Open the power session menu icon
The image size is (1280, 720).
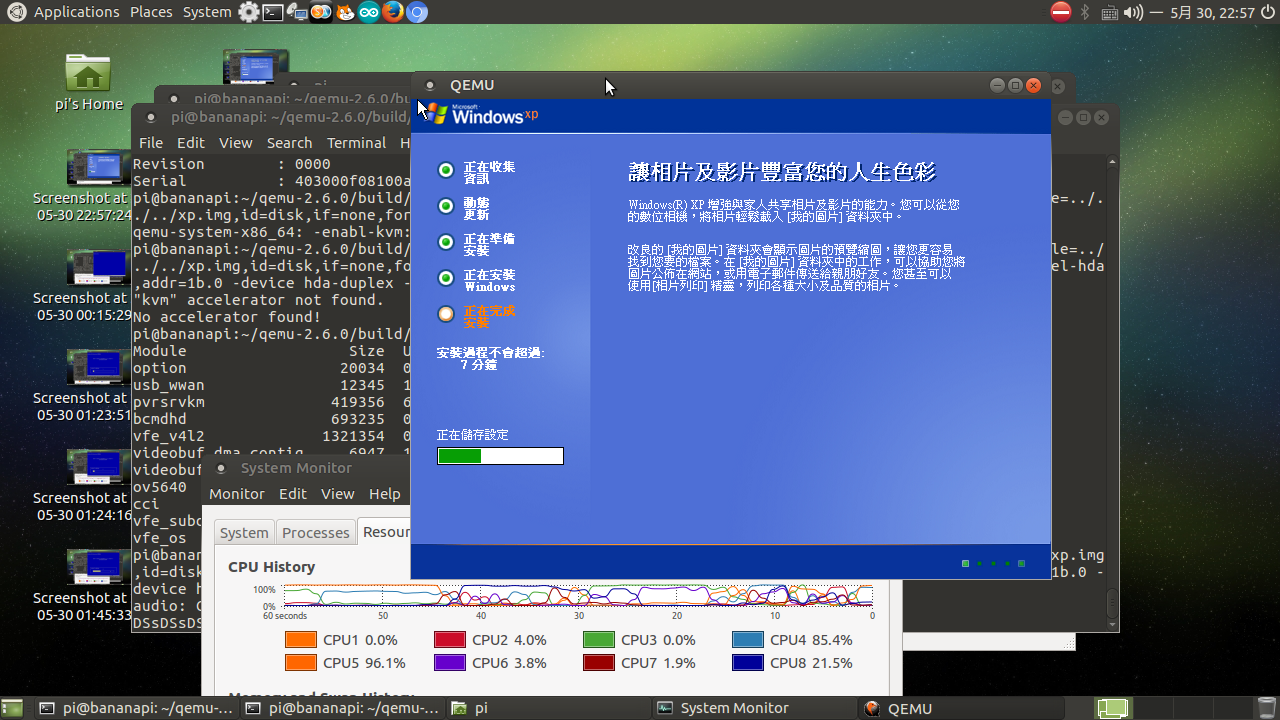[1267, 12]
